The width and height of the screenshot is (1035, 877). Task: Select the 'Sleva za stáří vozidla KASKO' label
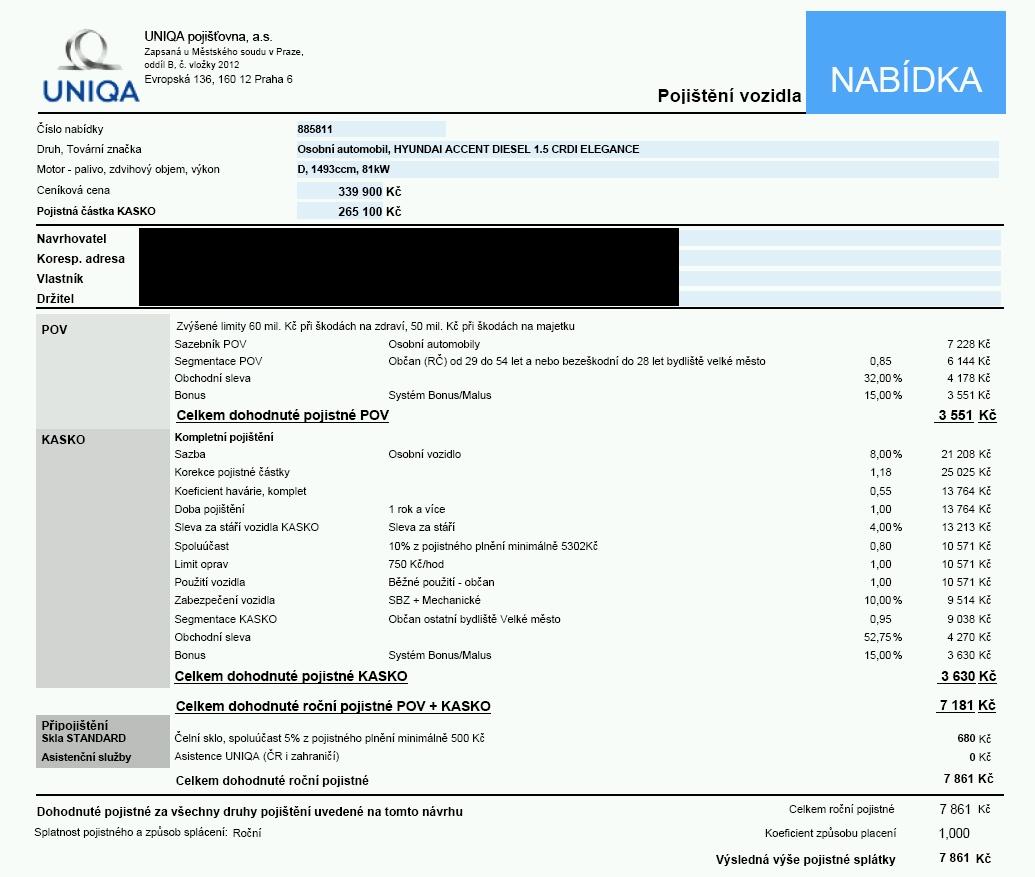coord(247,527)
